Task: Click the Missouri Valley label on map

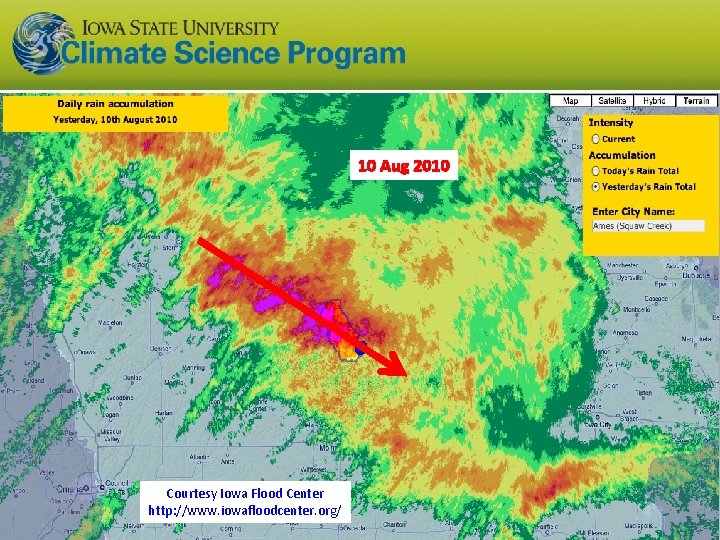Action: [112, 435]
